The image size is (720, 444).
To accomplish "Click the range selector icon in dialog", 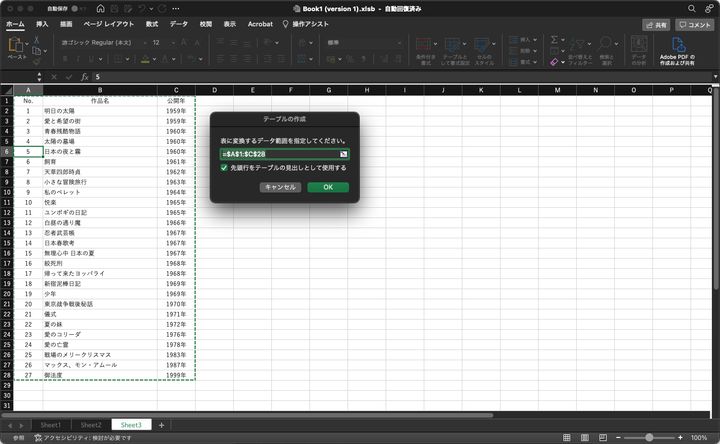I will (x=343, y=154).
